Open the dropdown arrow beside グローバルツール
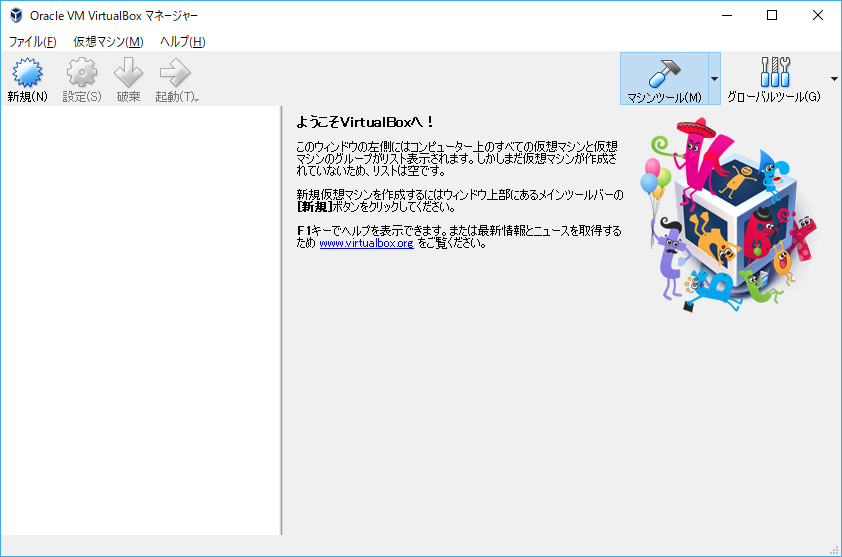This screenshot has width=842, height=557. click(x=834, y=79)
